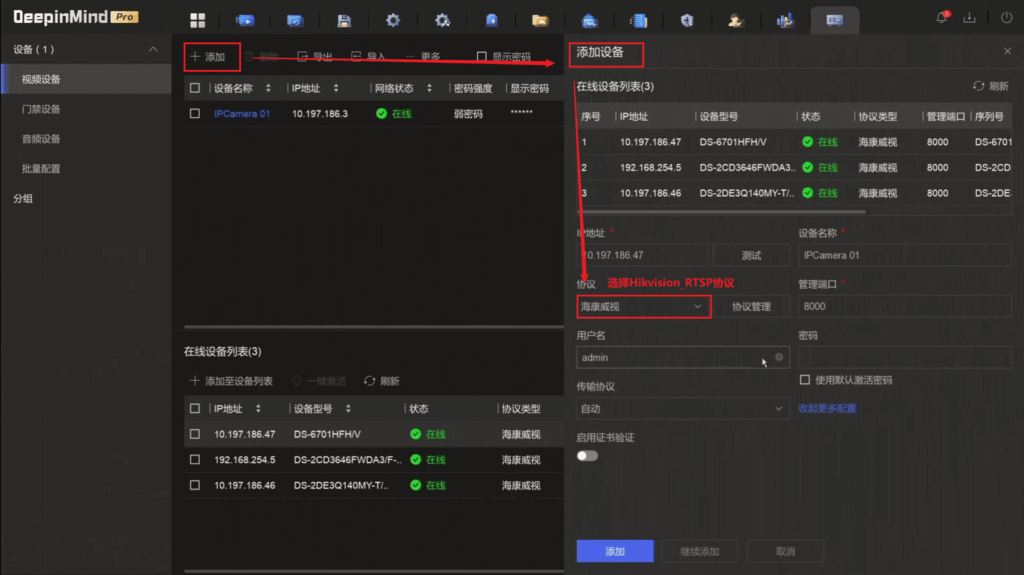Expand the 传输协议 dropdown set to 自动
This screenshot has width=1024, height=575.
point(682,408)
